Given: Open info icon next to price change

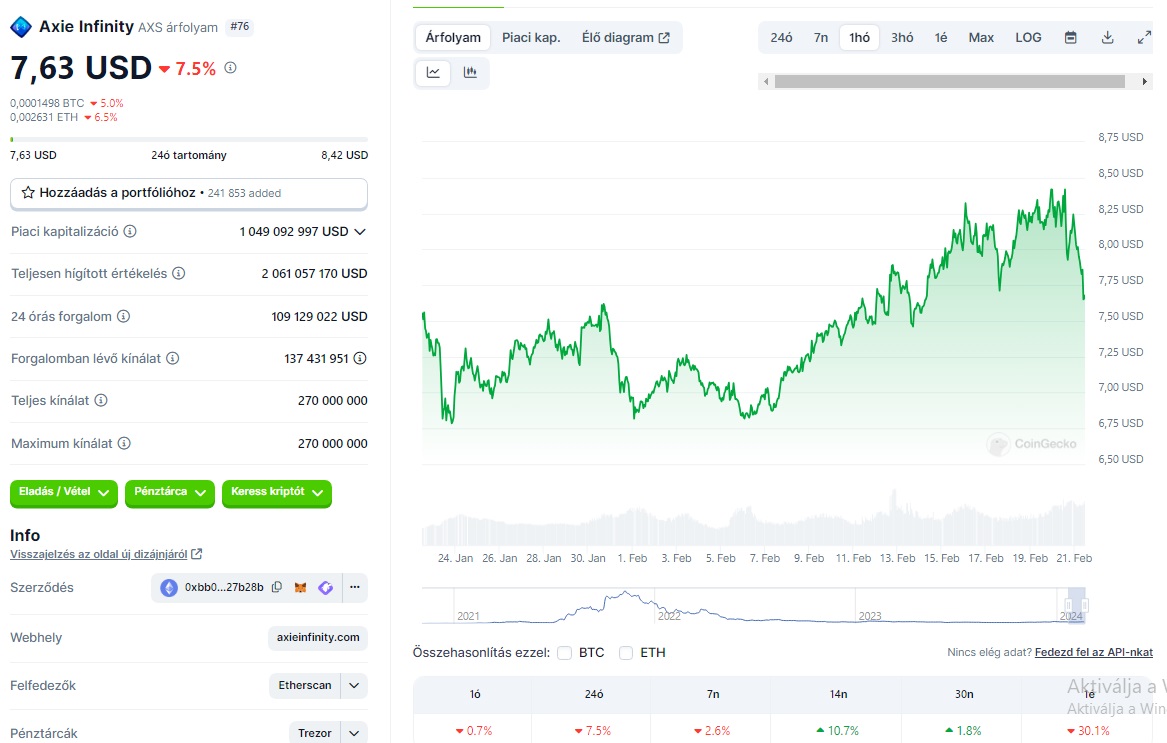Looking at the screenshot, I should coord(231,68).
